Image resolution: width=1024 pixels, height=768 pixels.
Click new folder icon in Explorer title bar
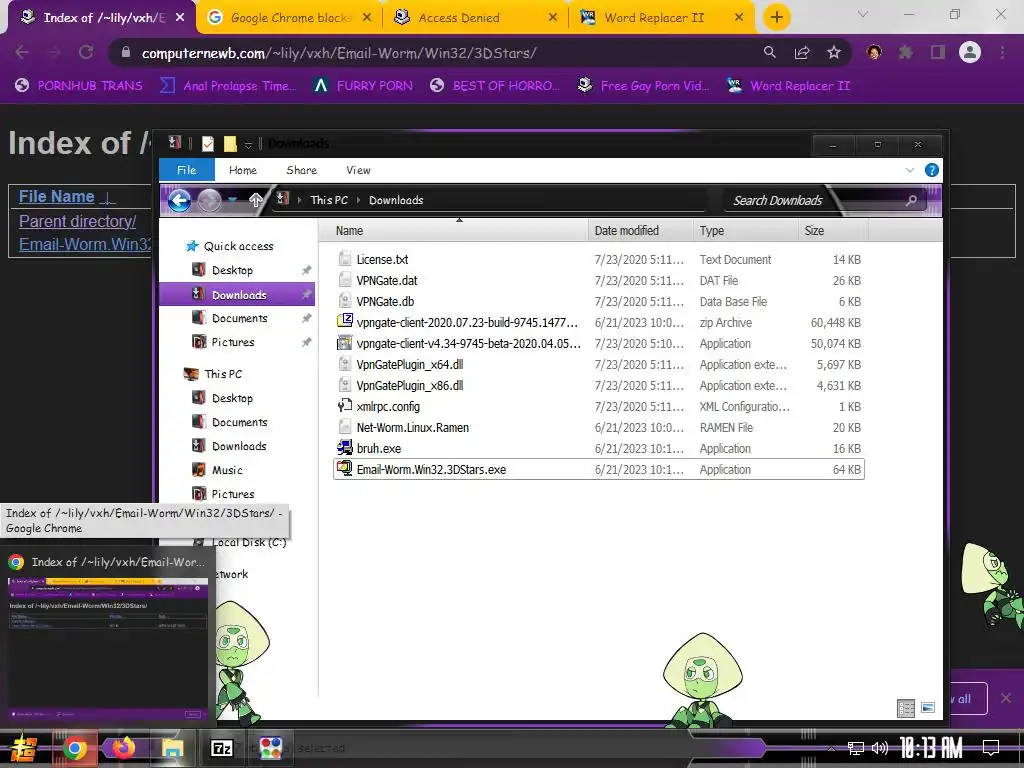[x=231, y=144]
